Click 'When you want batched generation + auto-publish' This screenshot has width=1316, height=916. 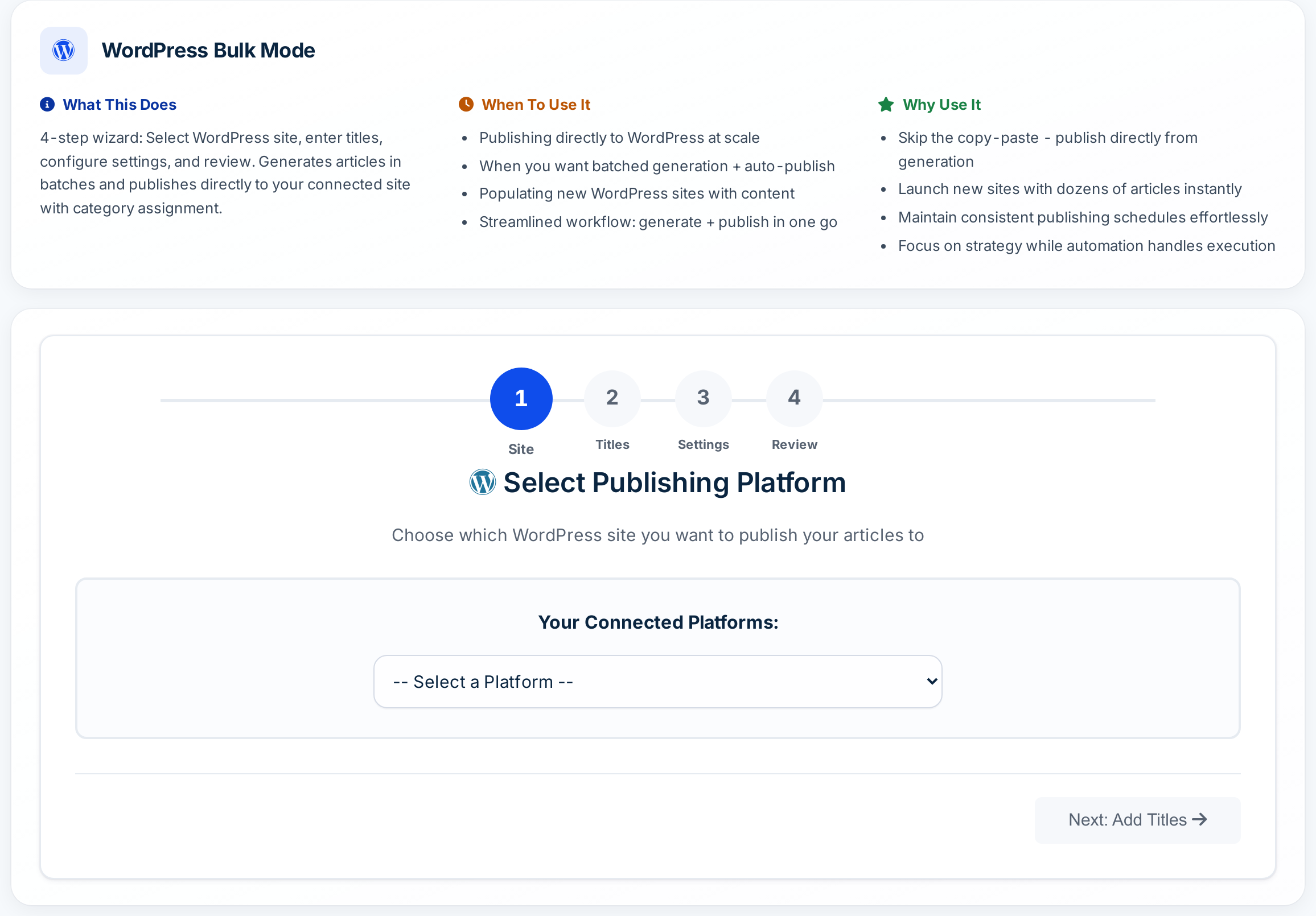(657, 166)
